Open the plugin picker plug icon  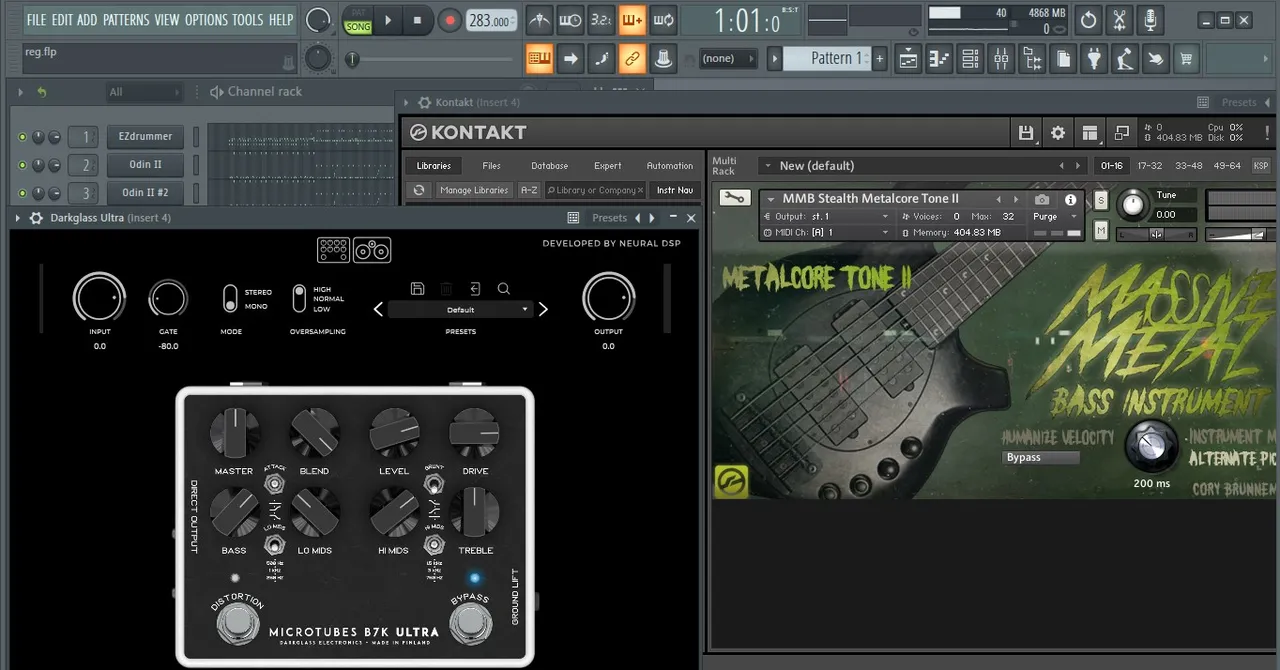pyautogui.click(x=1094, y=59)
